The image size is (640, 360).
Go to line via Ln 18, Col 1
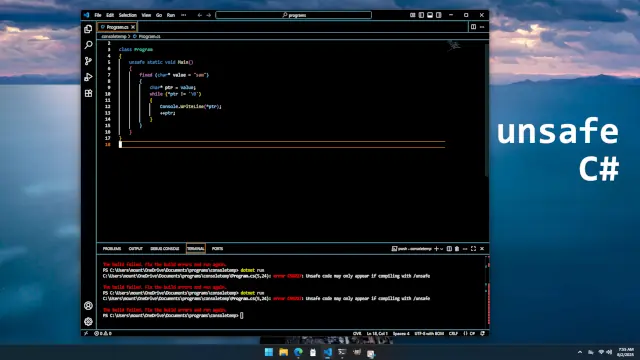pyautogui.click(x=377, y=333)
